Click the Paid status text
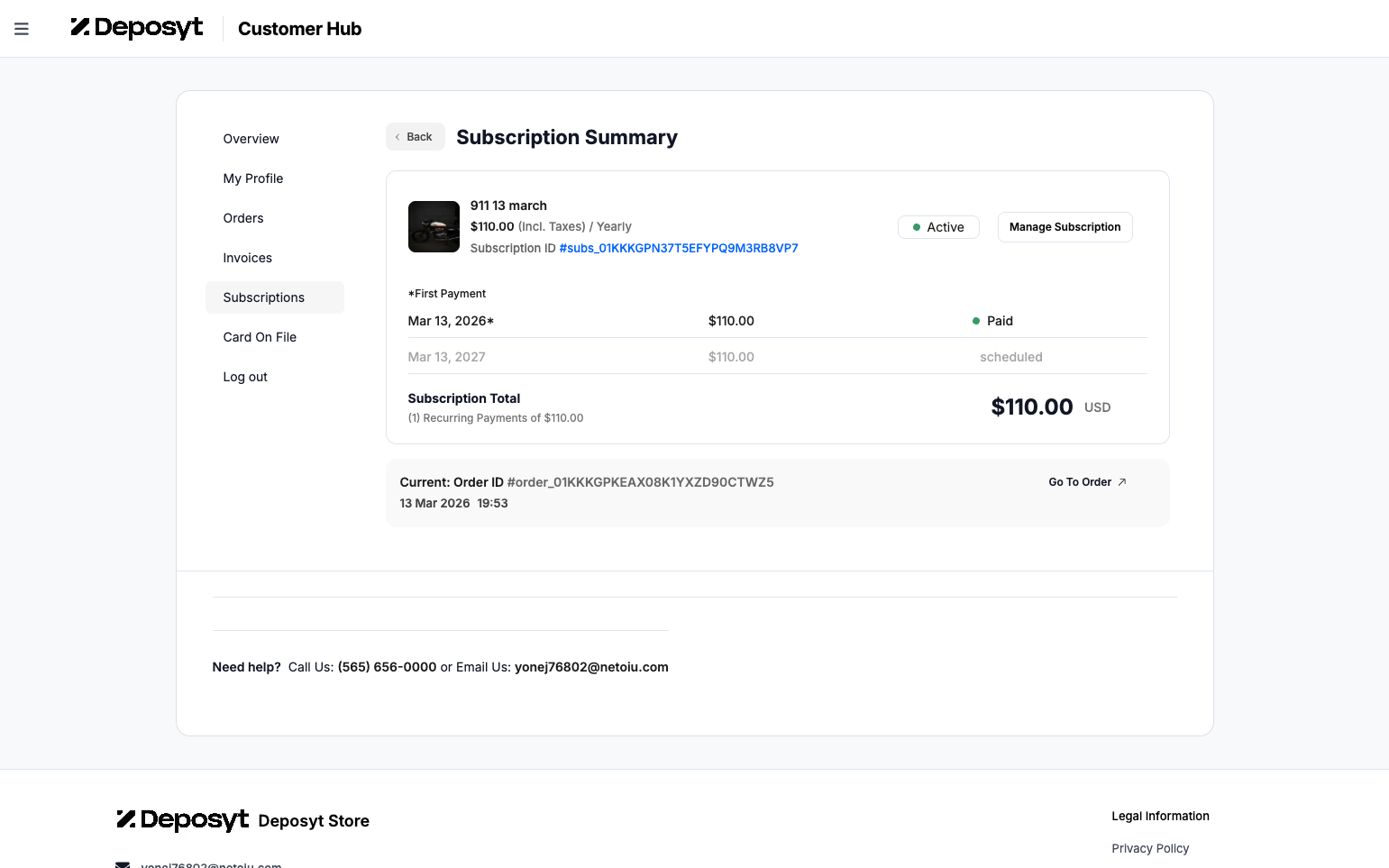Image resolution: width=1389 pixels, height=868 pixels. (1000, 321)
